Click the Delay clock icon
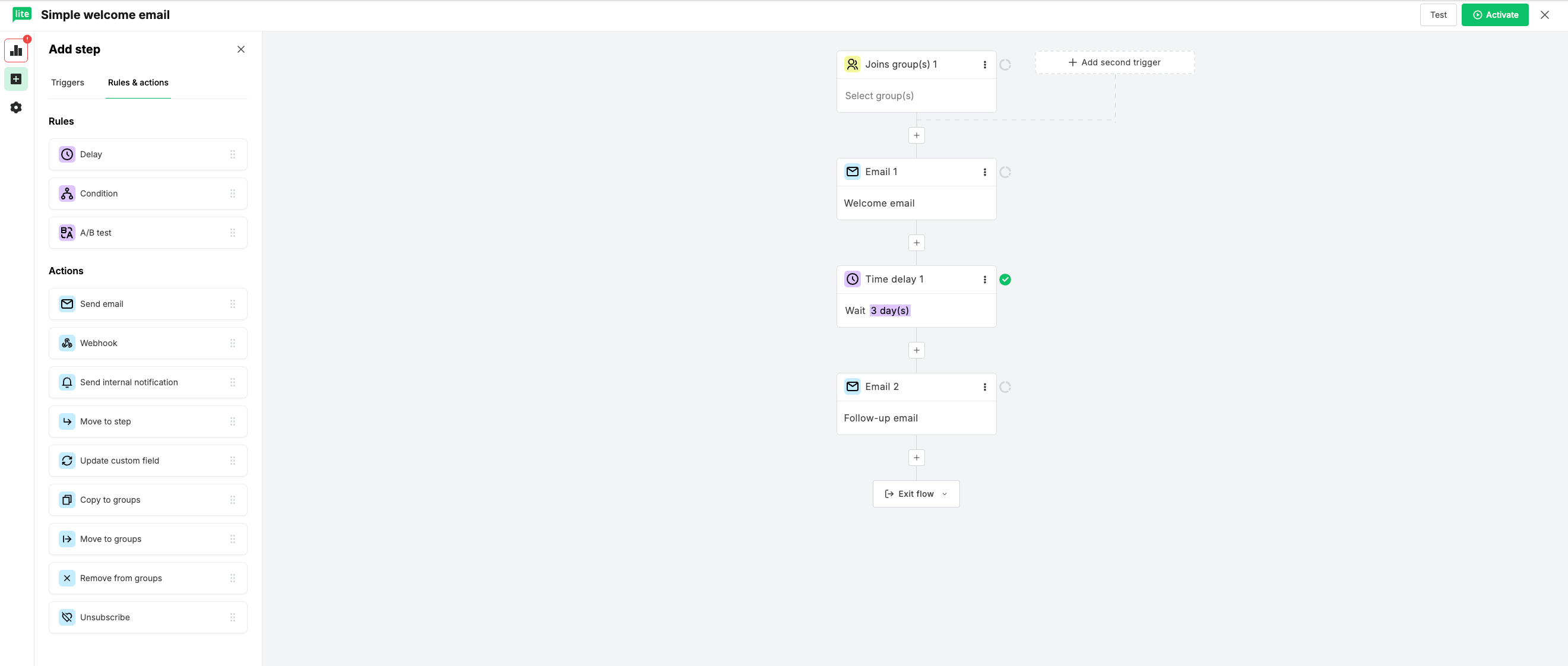This screenshot has height=666, width=1568. (67, 155)
